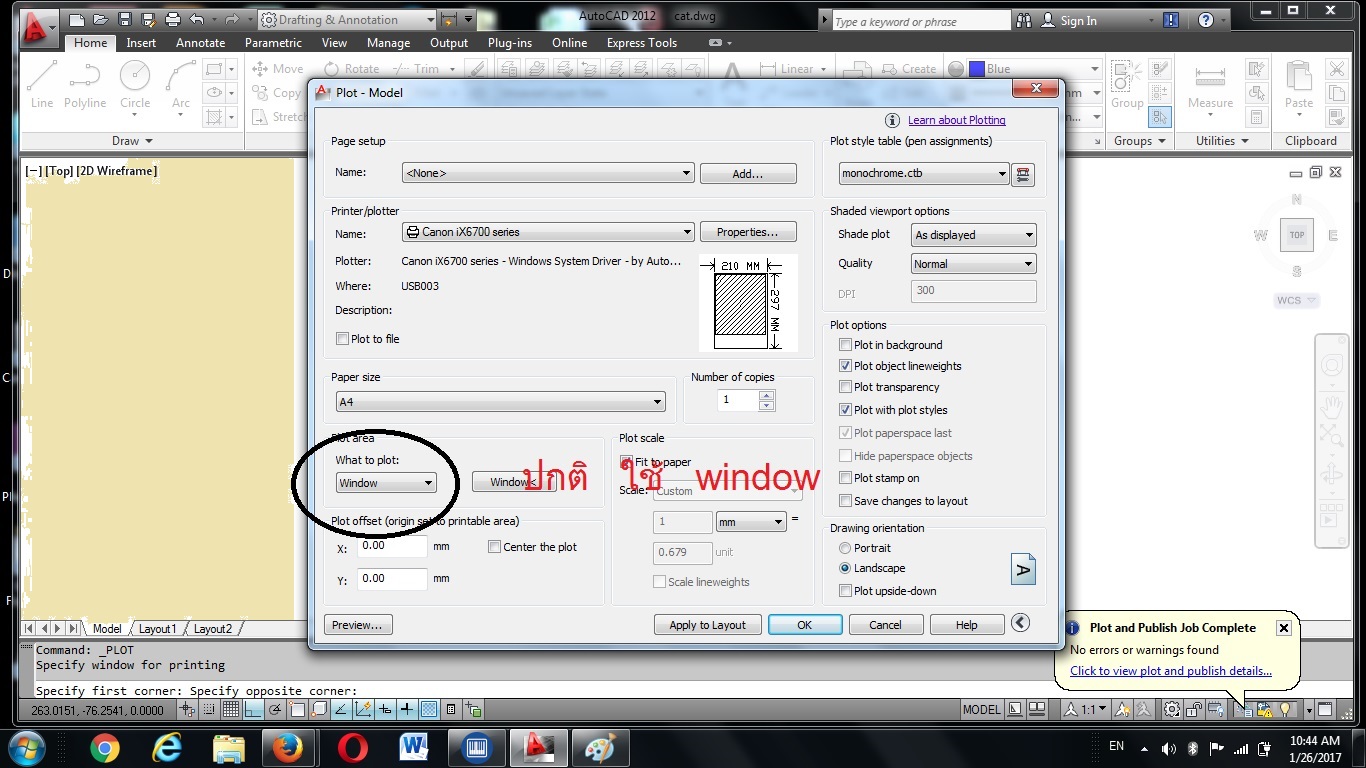Toggle Grid Display in the status bar

click(x=231, y=710)
